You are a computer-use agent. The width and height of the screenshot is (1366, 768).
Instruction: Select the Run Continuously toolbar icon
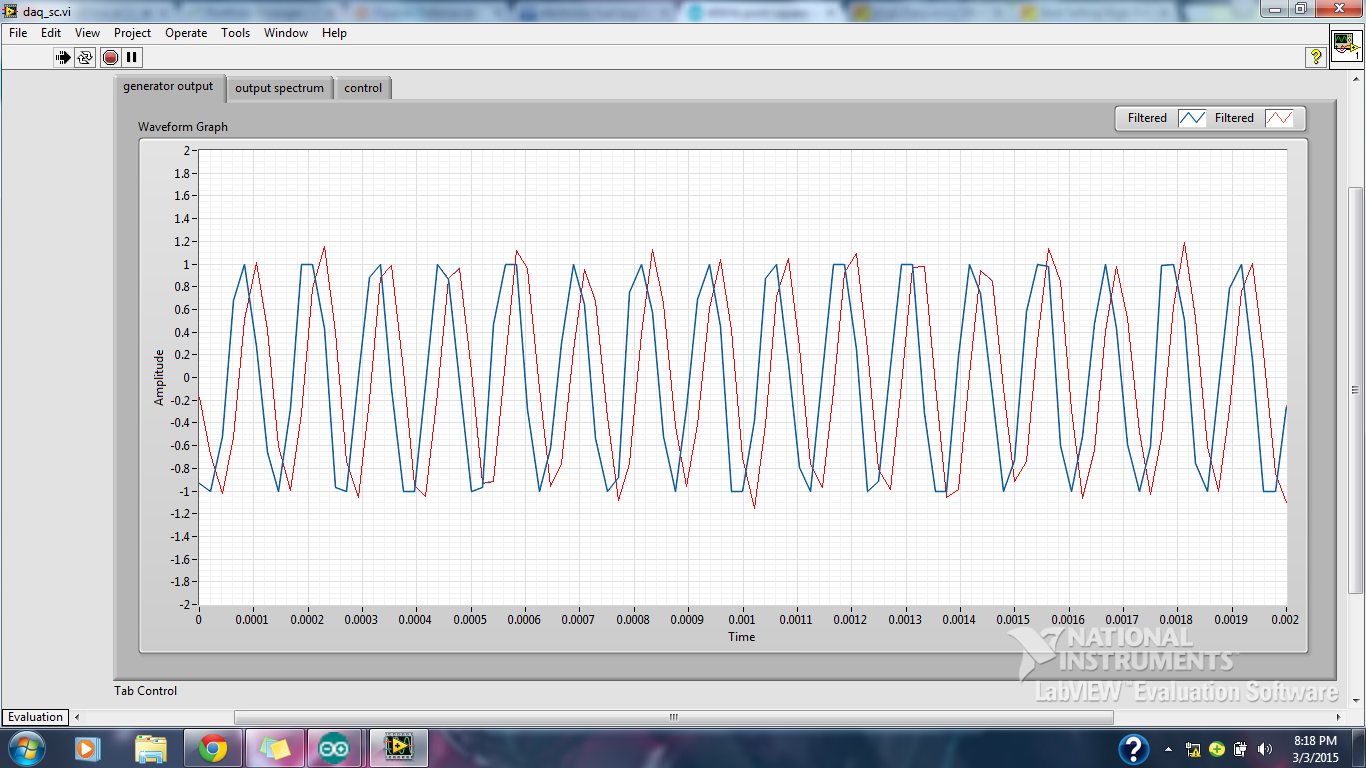pos(85,57)
